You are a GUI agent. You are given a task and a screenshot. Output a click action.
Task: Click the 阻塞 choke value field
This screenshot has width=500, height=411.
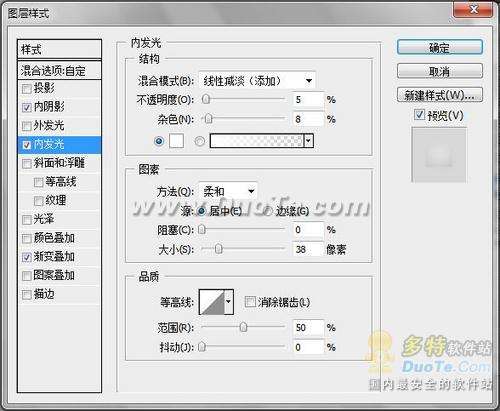(308, 230)
